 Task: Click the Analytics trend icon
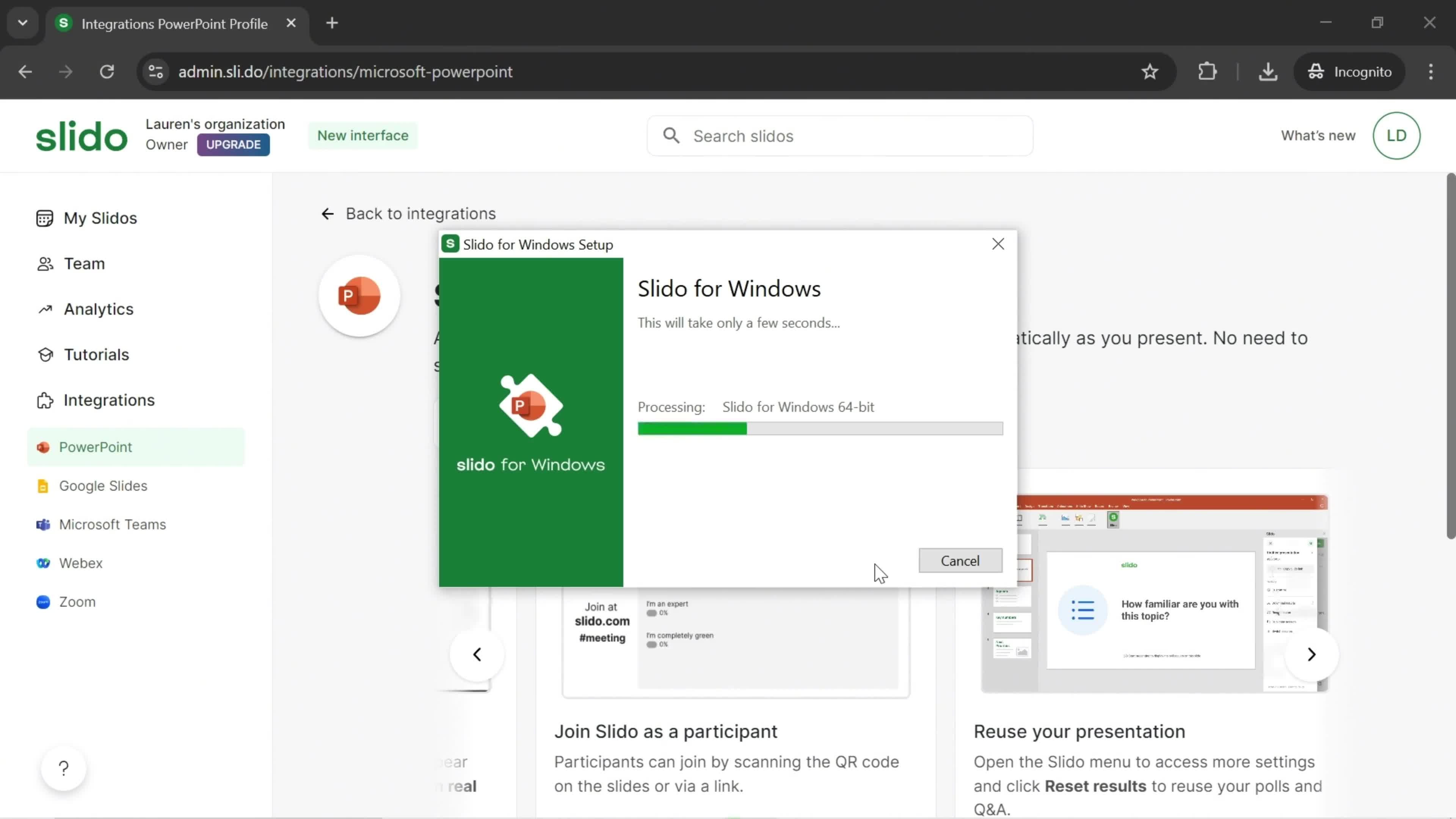pyautogui.click(x=45, y=309)
